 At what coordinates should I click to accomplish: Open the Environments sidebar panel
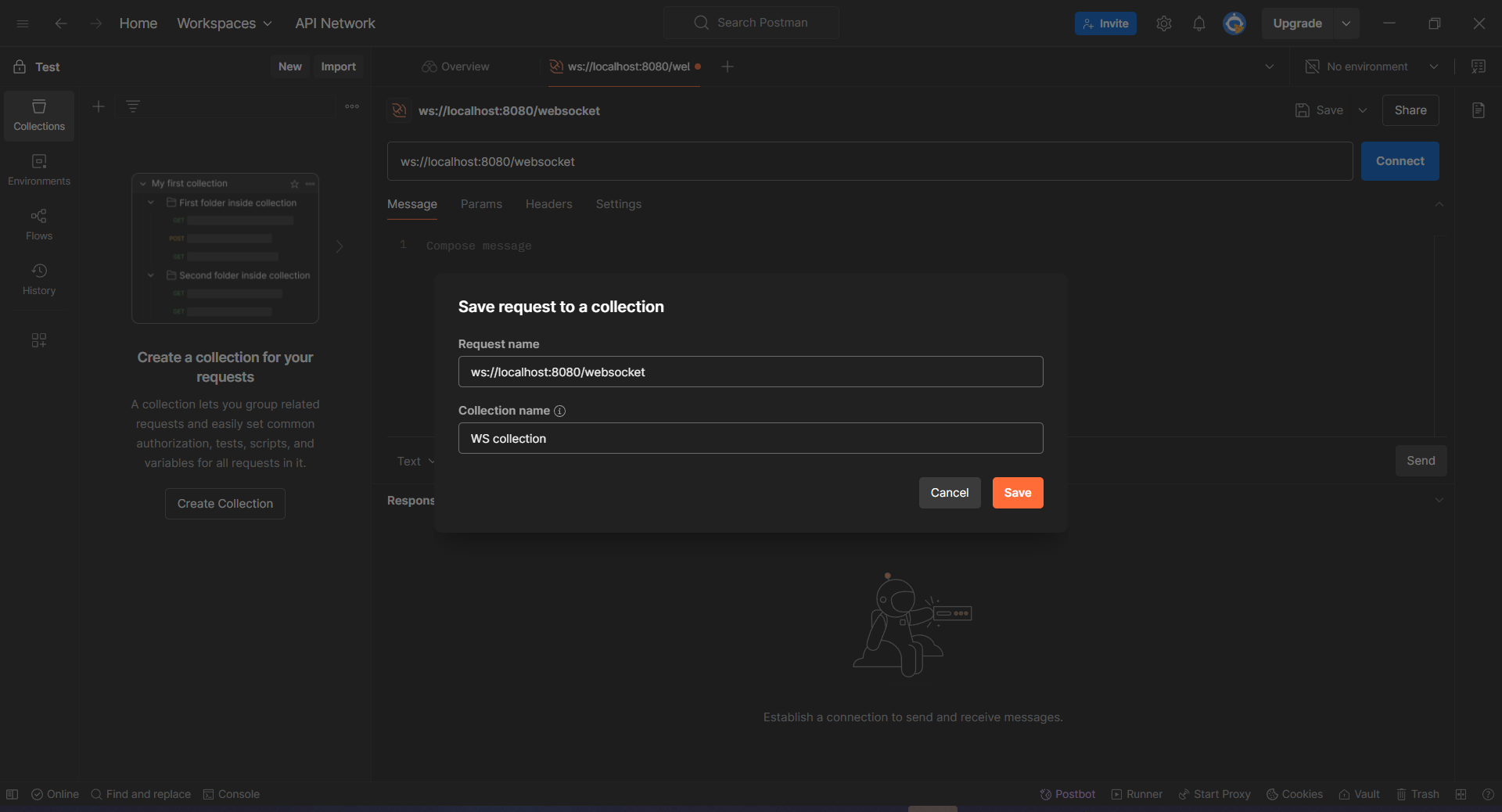tap(39, 171)
